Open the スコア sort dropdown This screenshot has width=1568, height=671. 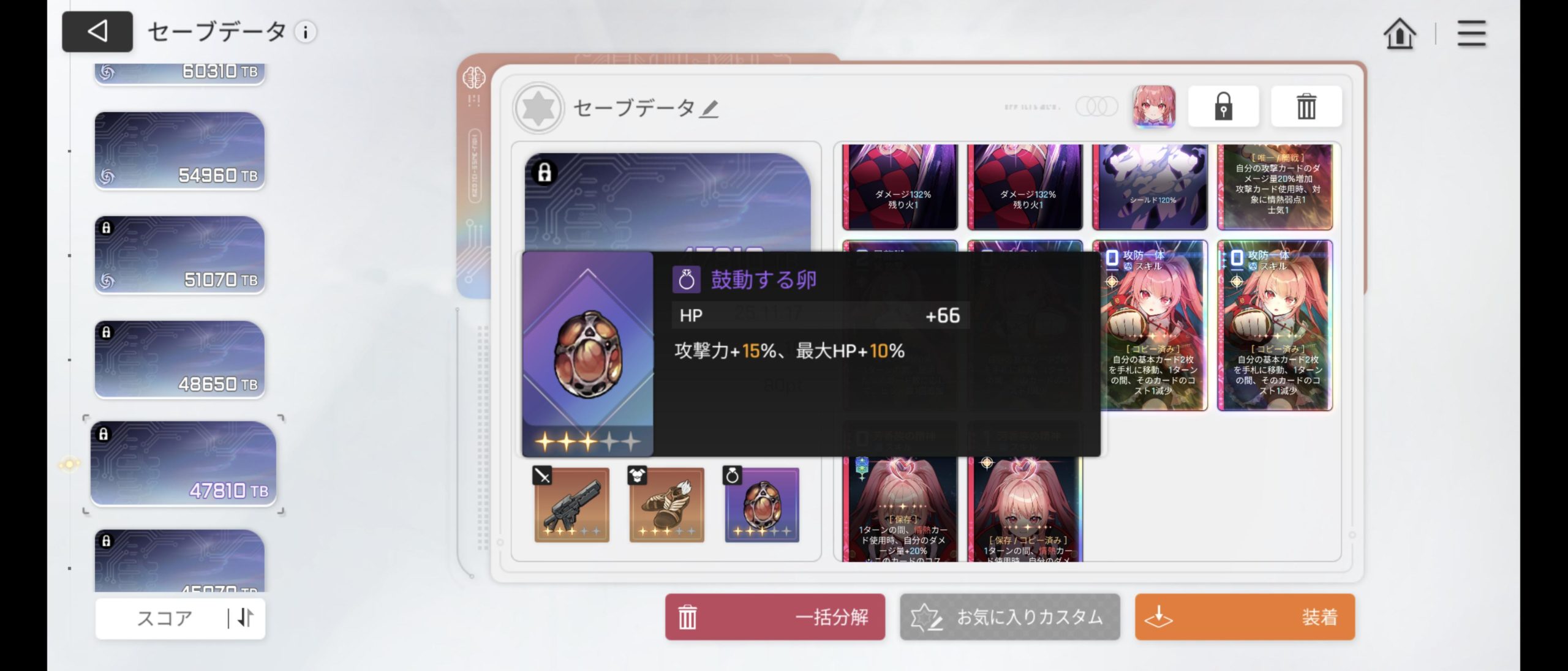164,618
